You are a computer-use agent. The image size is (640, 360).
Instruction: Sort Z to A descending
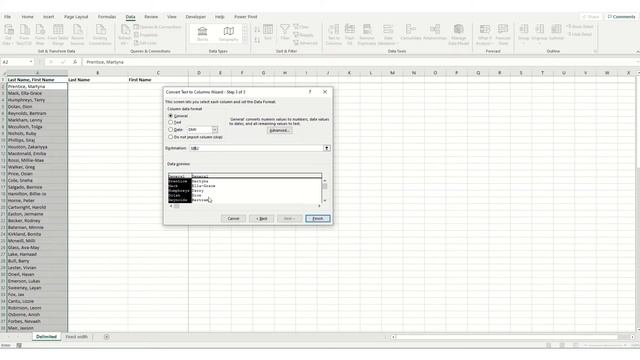pyautogui.click(x=257, y=40)
